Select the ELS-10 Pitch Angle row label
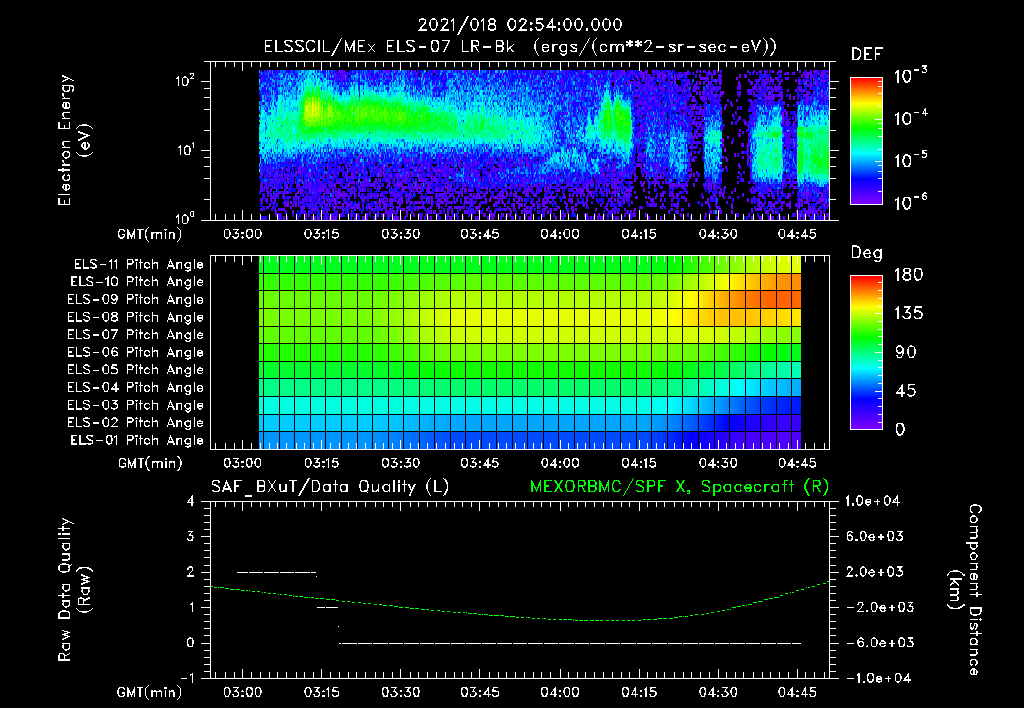 pos(137,282)
